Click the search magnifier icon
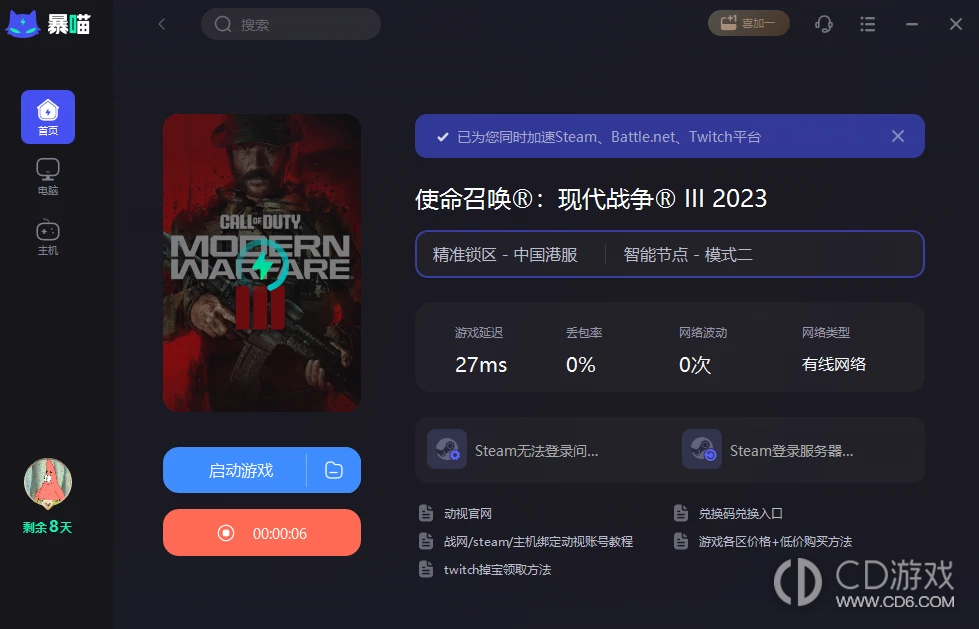The image size is (979, 629). pyautogui.click(x=223, y=24)
